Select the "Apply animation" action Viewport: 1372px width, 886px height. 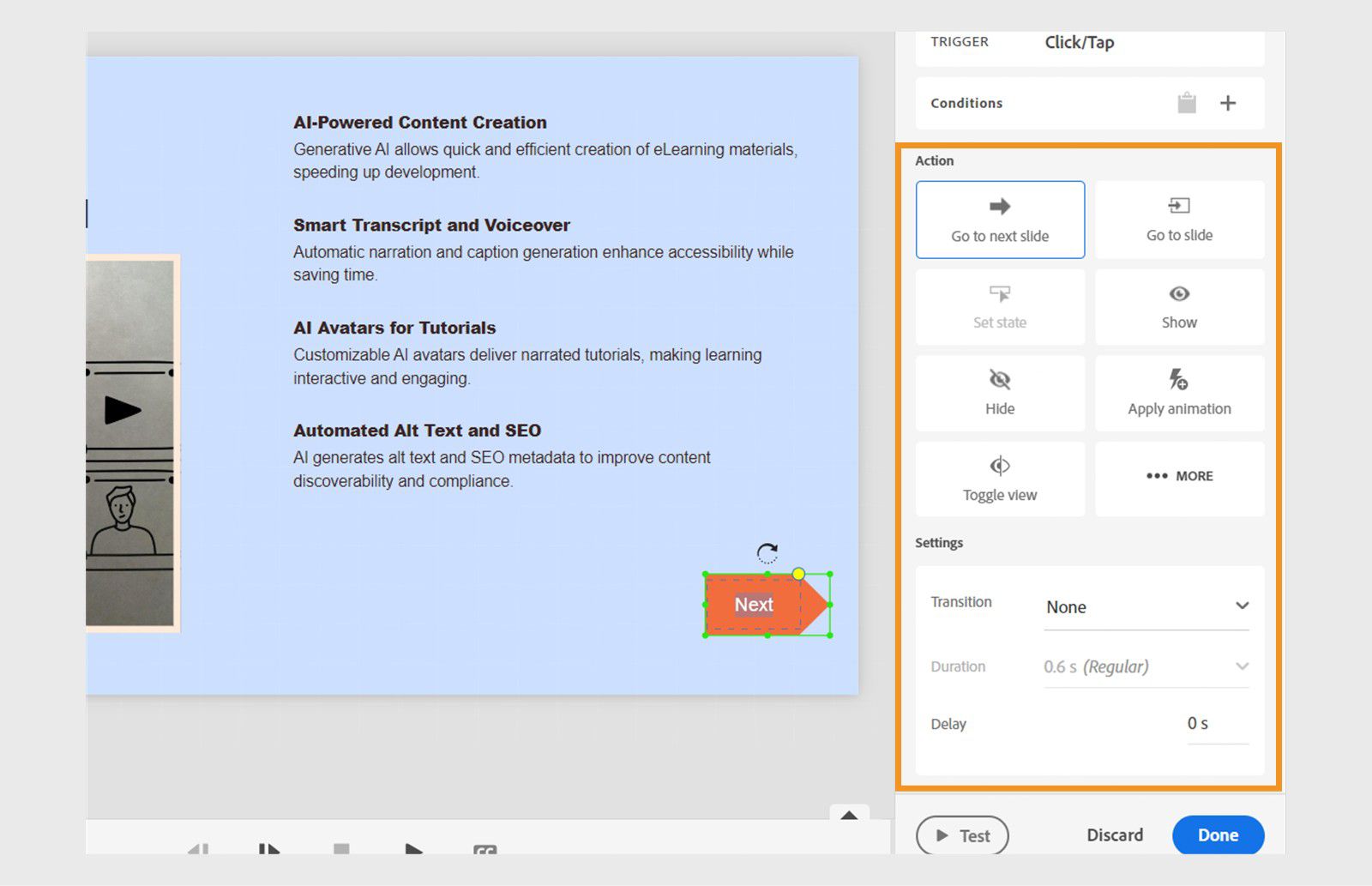(1179, 393)
